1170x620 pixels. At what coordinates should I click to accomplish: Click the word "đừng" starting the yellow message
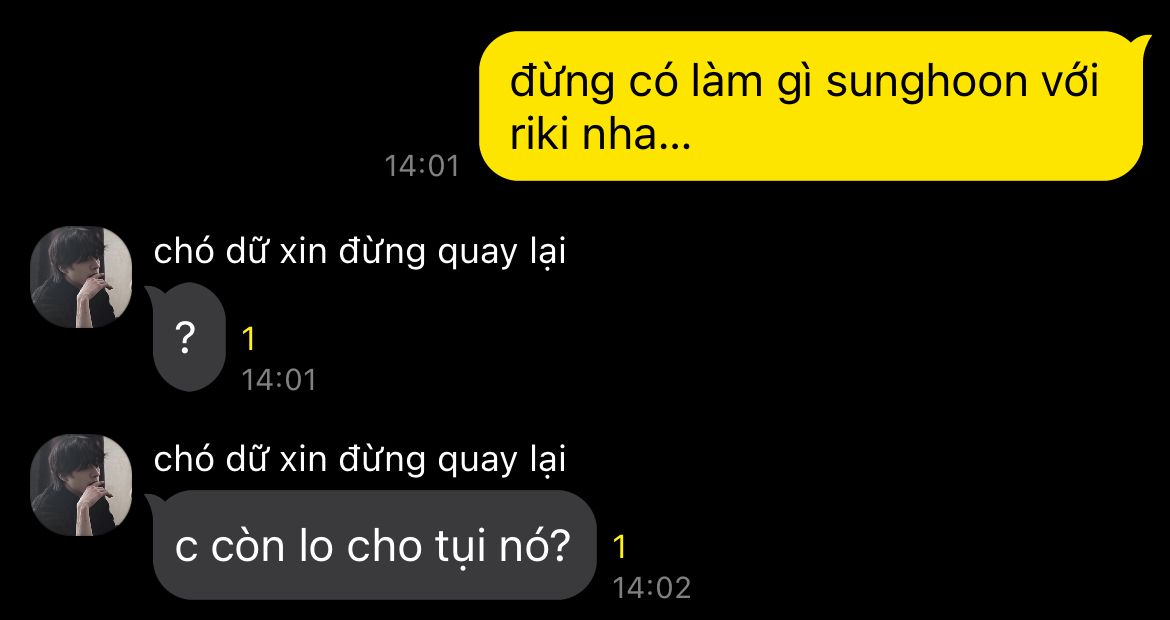562,81
